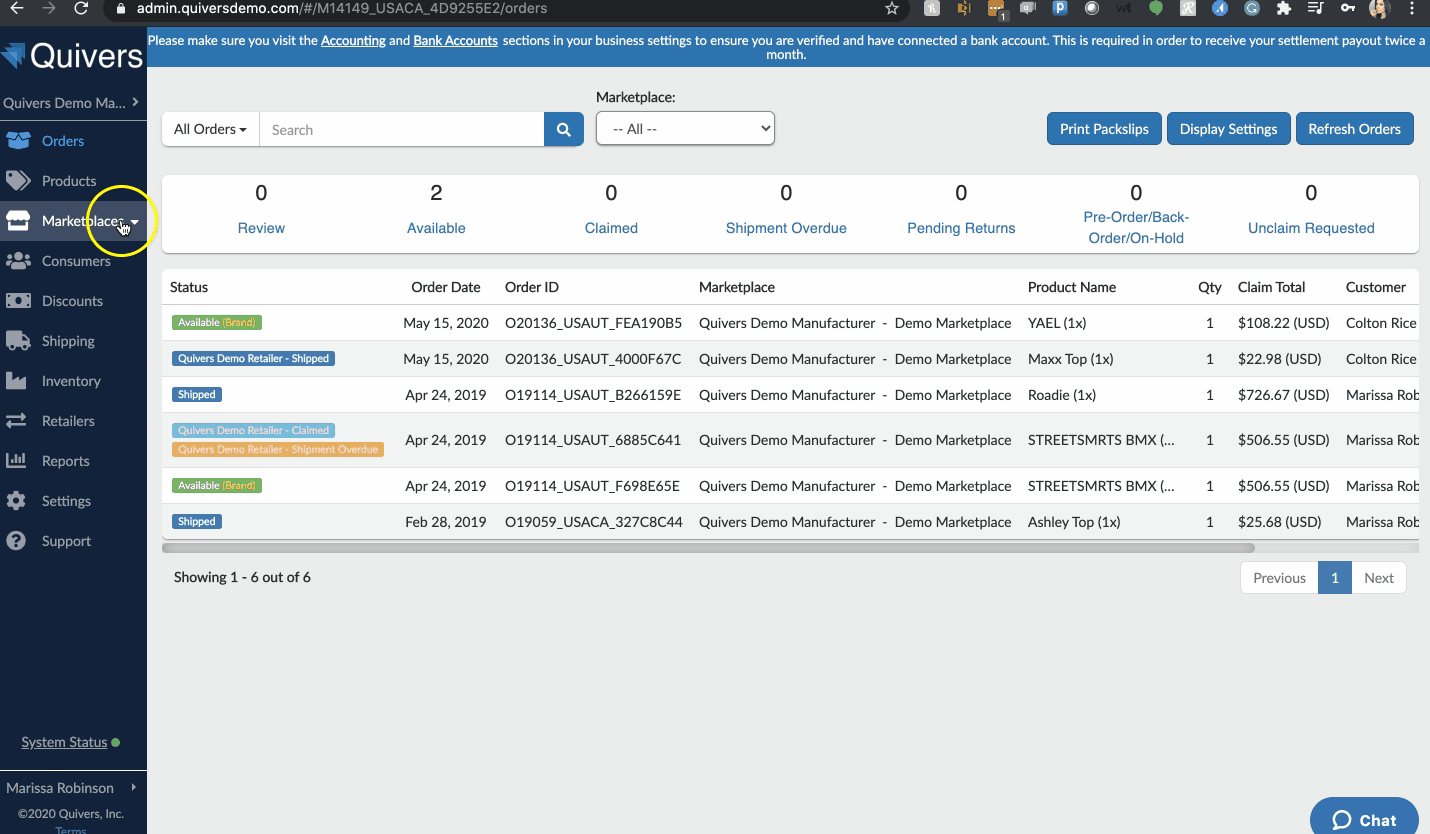1430x834 pixels.
Task: Click Refresh Orders button
Action: tap(1354, 128)
